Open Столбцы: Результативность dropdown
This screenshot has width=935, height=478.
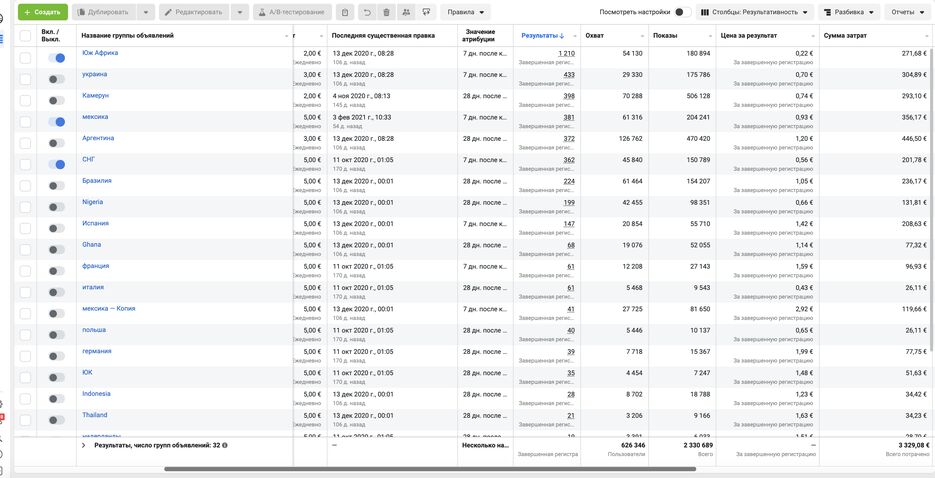pos(755,12)
